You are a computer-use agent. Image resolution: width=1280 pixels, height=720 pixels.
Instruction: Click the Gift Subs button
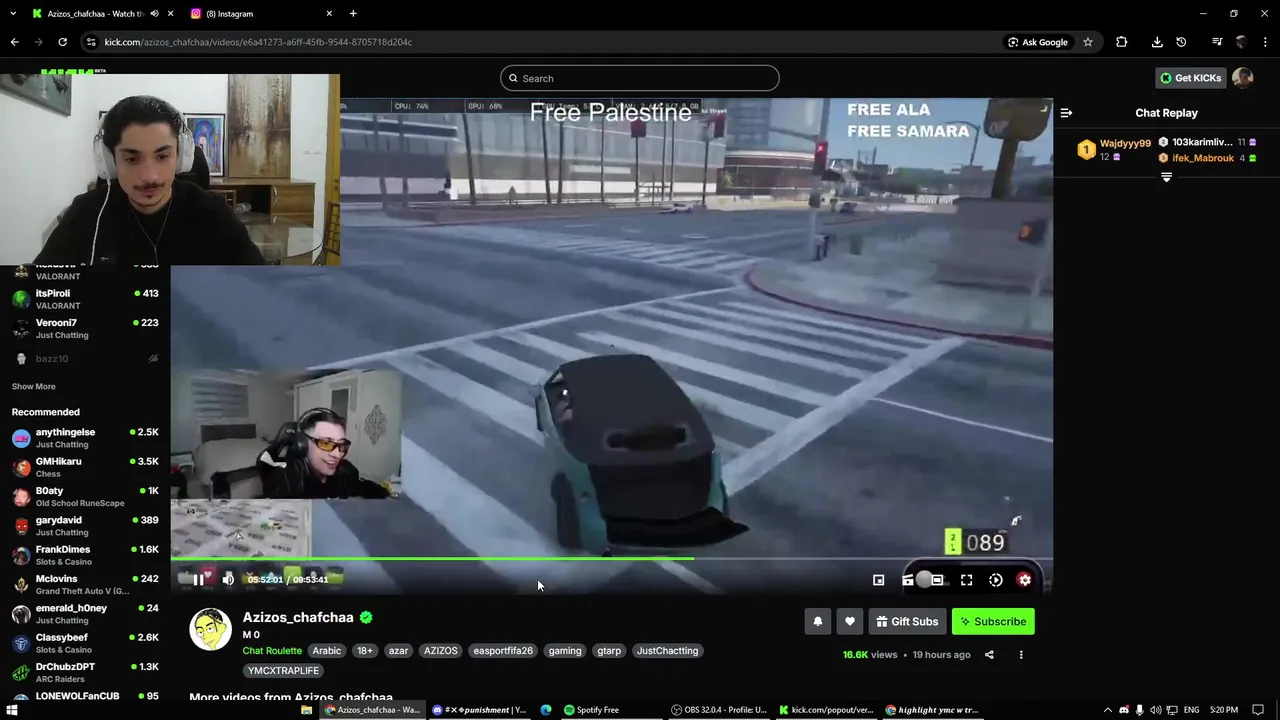pyautogui.click(x=907, y=622)
